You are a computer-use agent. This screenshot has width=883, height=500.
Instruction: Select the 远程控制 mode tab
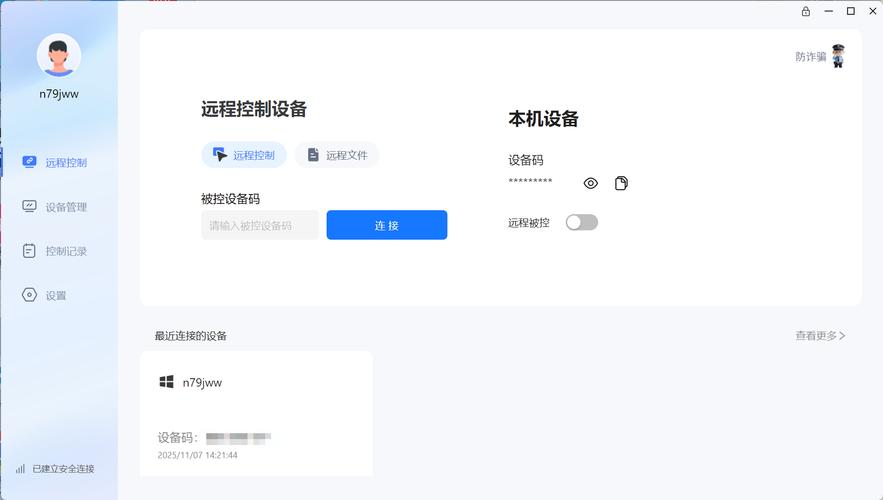(244, 155)
